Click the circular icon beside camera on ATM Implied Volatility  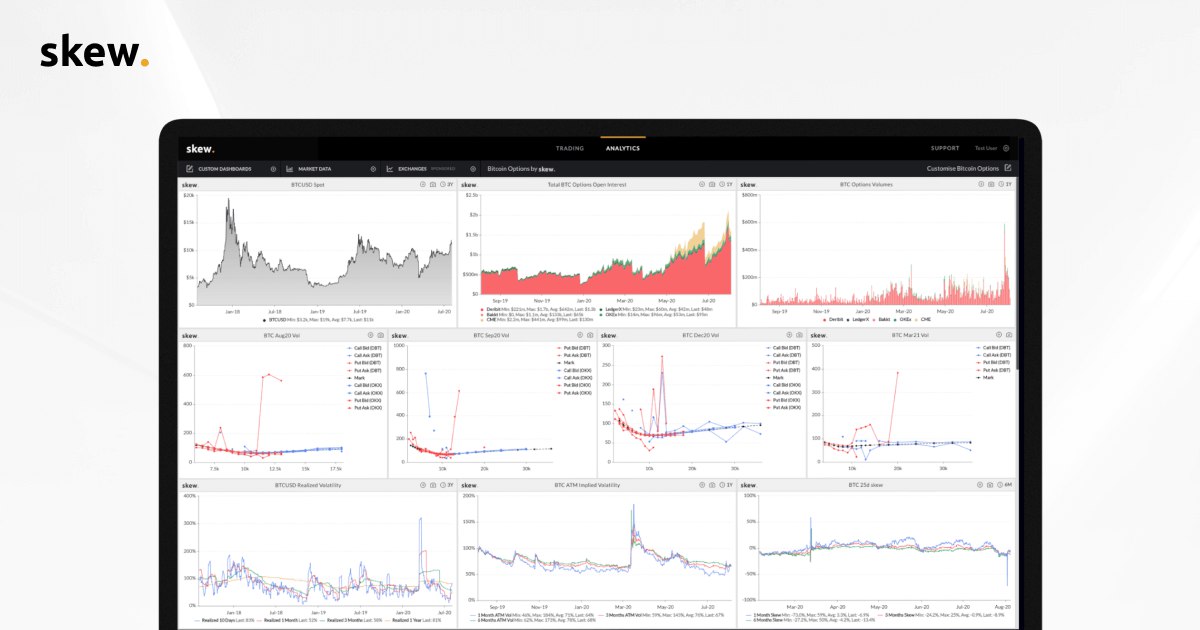tap(700, 485)
